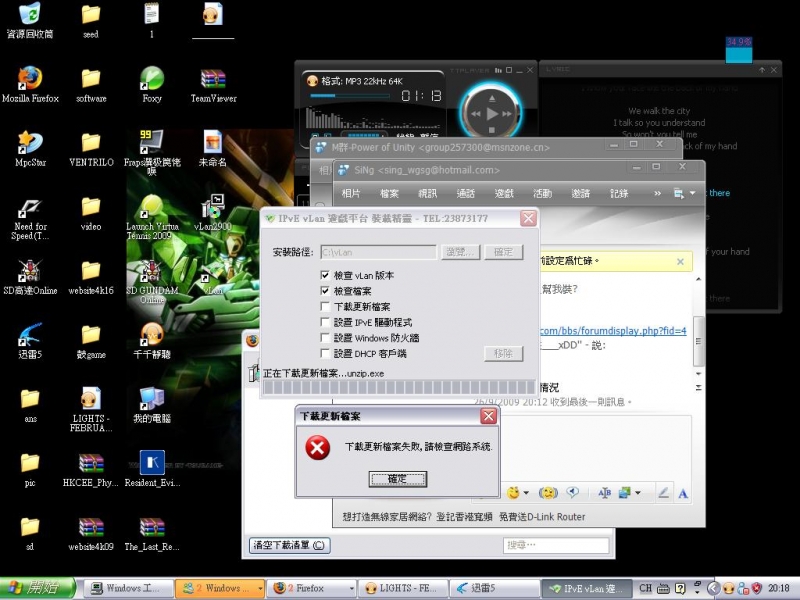
Task: Open the background image picker icon
Action: pyautogui.click(x=624, y=490)
